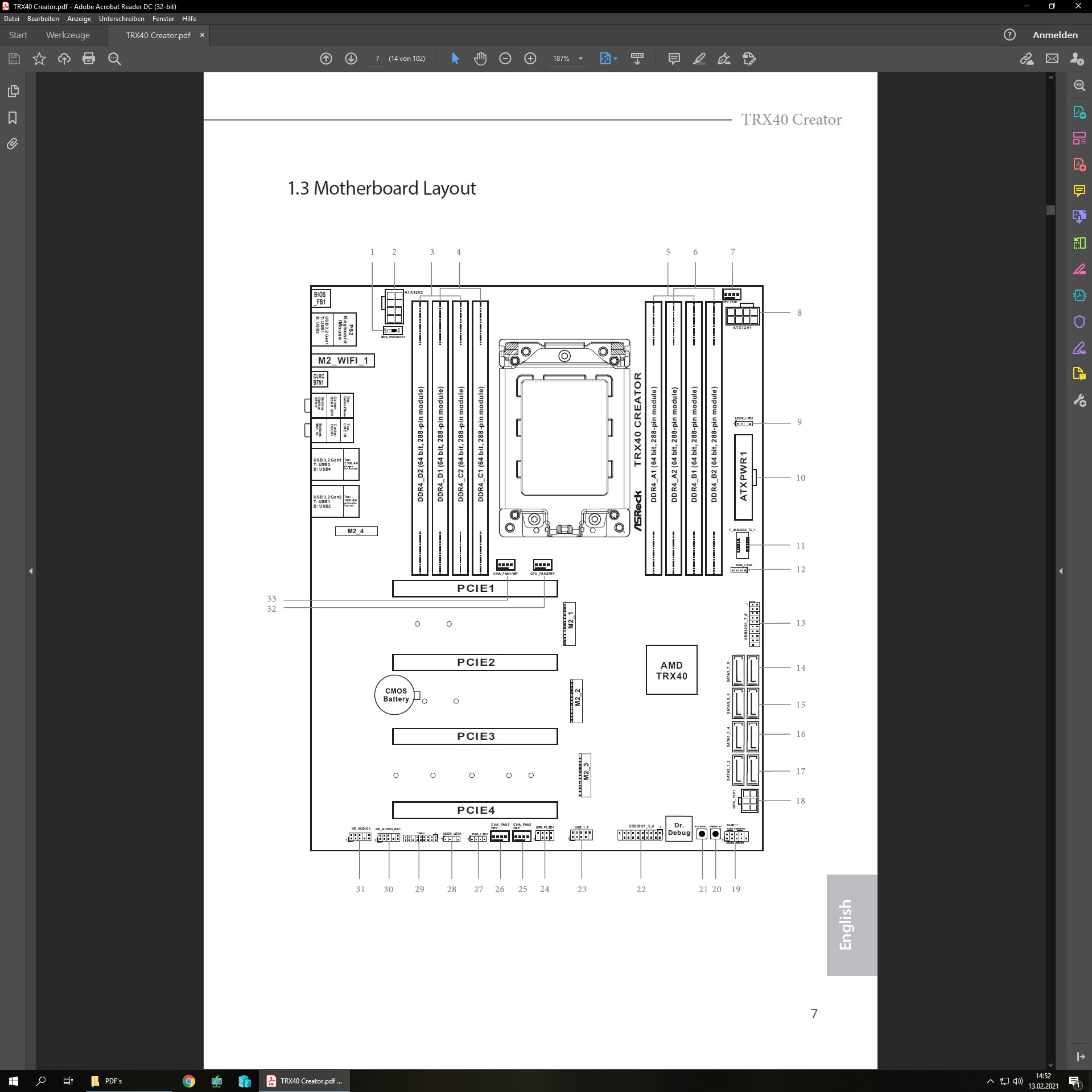Open the stamp tool in toolbar
This screenshot has height=1092, width=1092.
pos(749,59)
